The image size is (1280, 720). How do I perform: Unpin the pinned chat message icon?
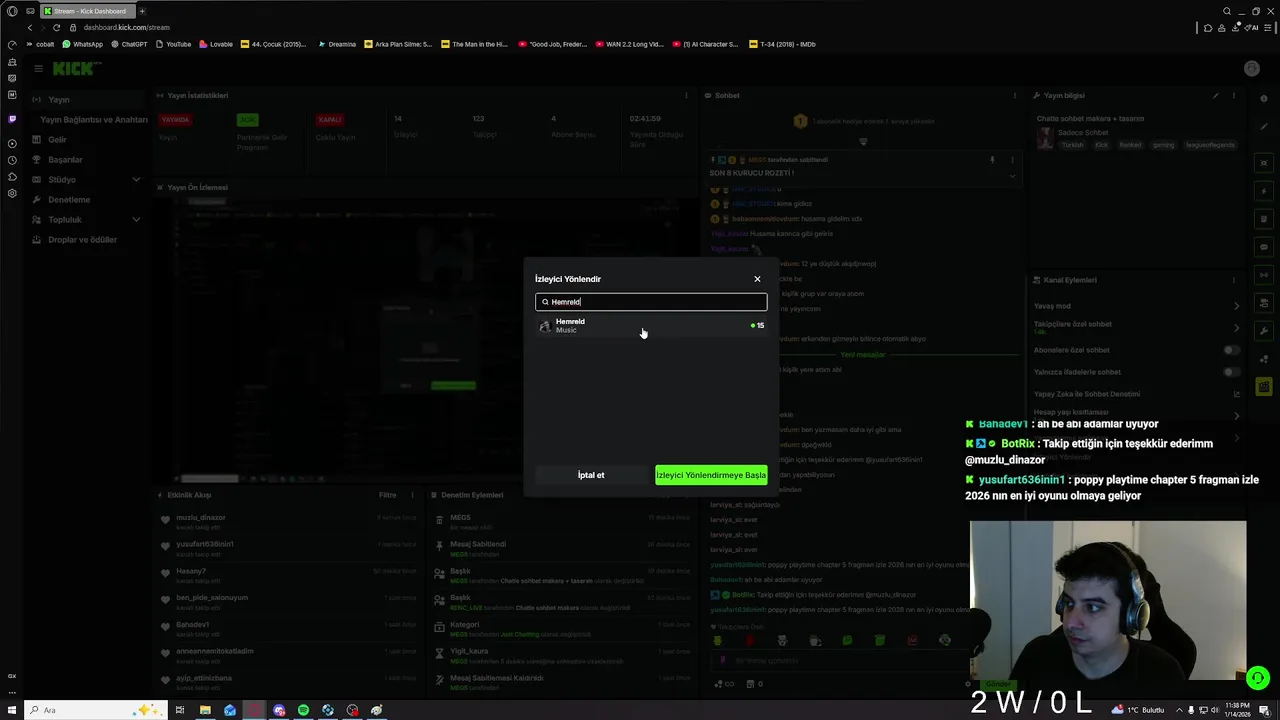tap(992, 160)
